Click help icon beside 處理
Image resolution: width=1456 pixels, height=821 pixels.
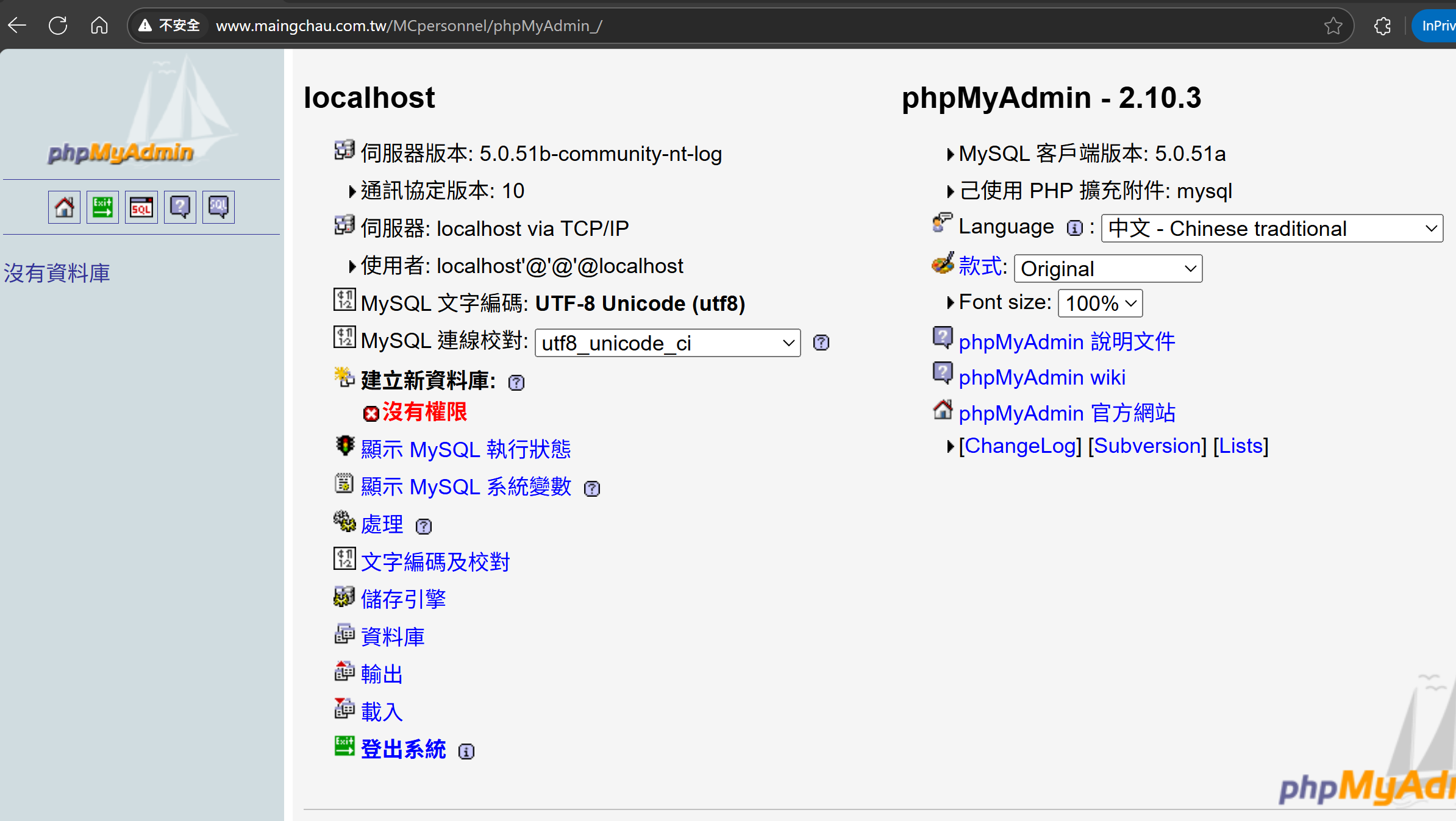point(424,526)
